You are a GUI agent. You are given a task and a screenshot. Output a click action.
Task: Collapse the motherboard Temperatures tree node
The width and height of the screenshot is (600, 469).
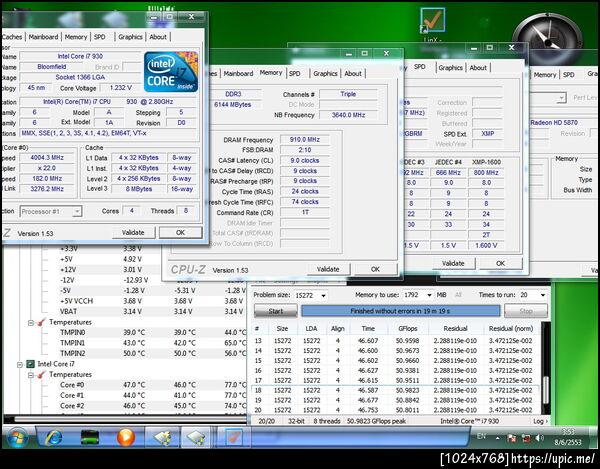tap(29, 322)
